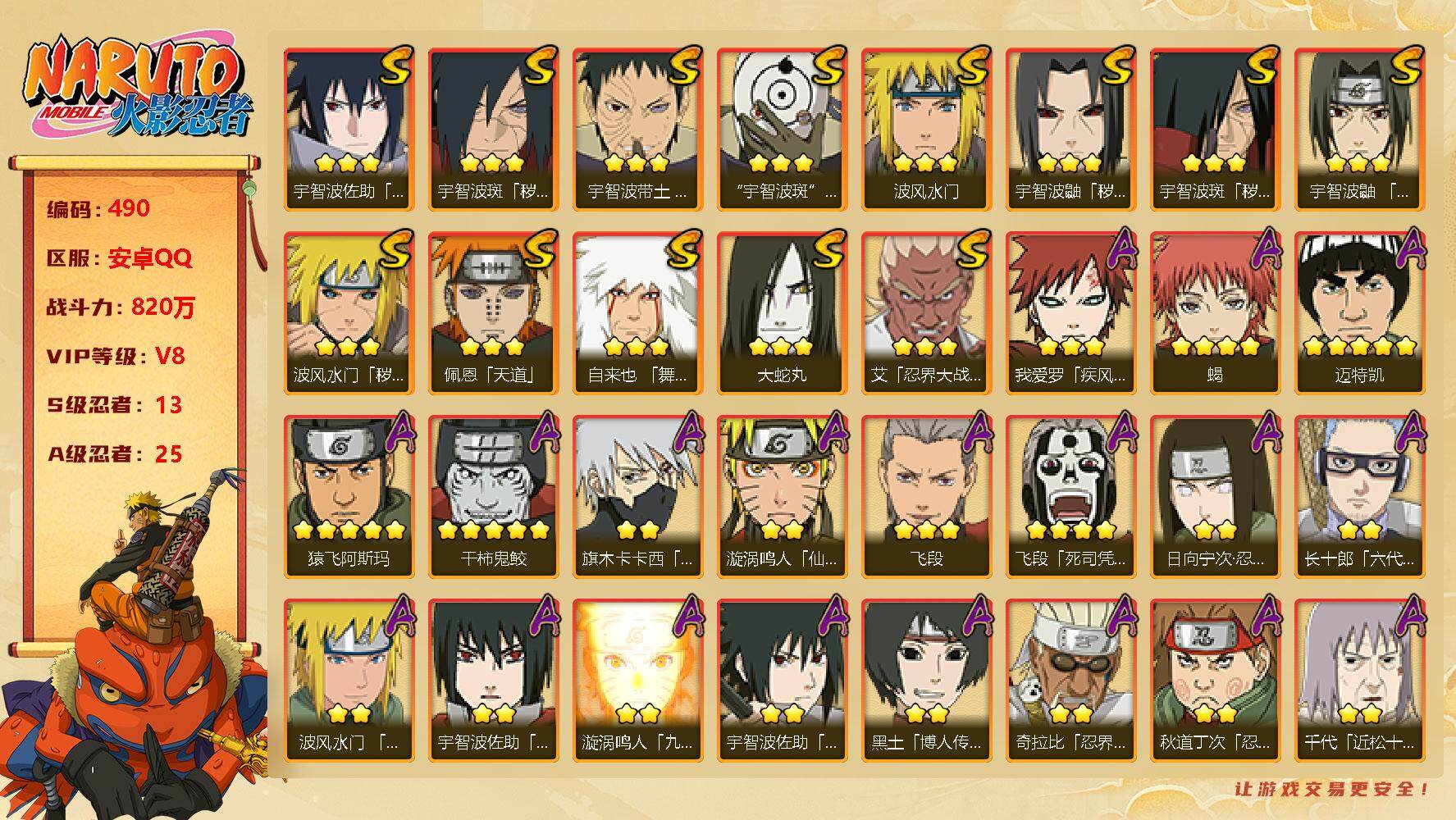Click the Naruto Mobile 火影忍者 logo
Screen dimensions: 1456x820
pyautogui.click(x=136, y=89)
